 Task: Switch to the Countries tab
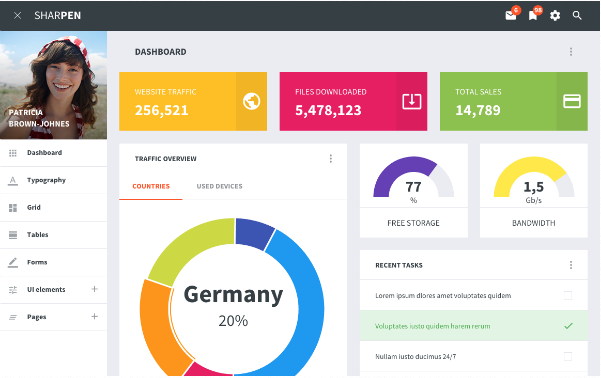[x=151, y=186]
